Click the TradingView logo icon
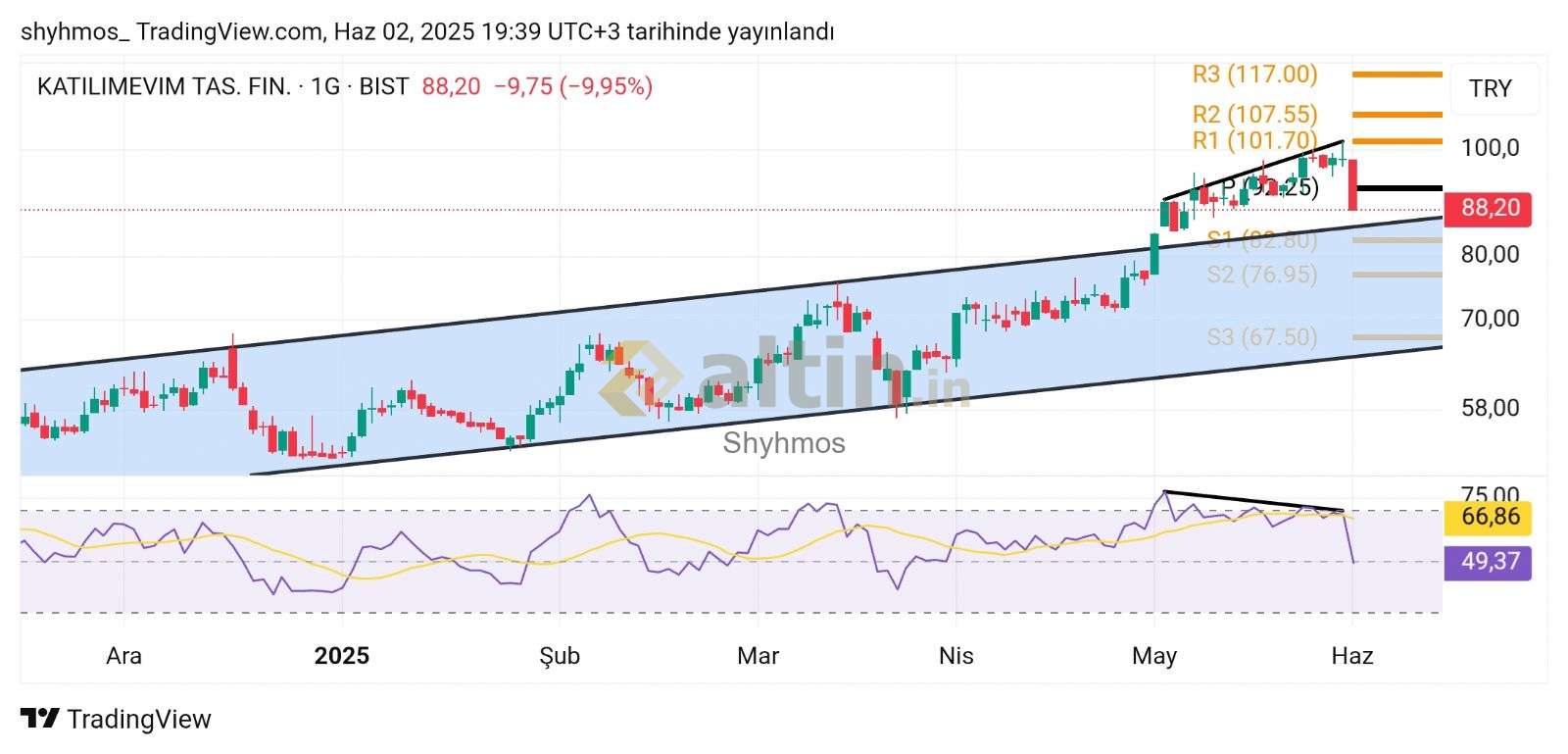 40,719
